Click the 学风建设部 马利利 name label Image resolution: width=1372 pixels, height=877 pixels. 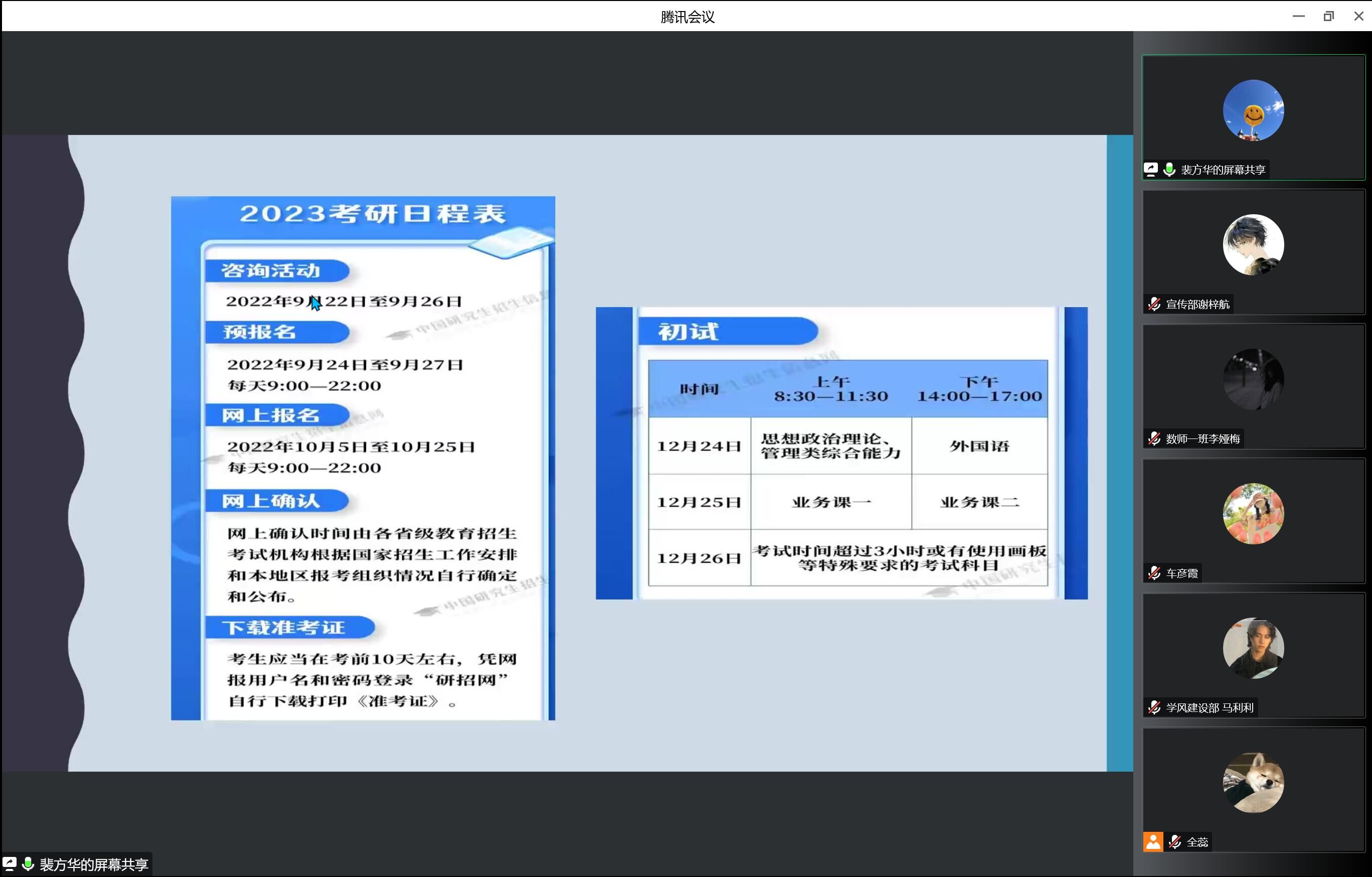coord(1209,707)
